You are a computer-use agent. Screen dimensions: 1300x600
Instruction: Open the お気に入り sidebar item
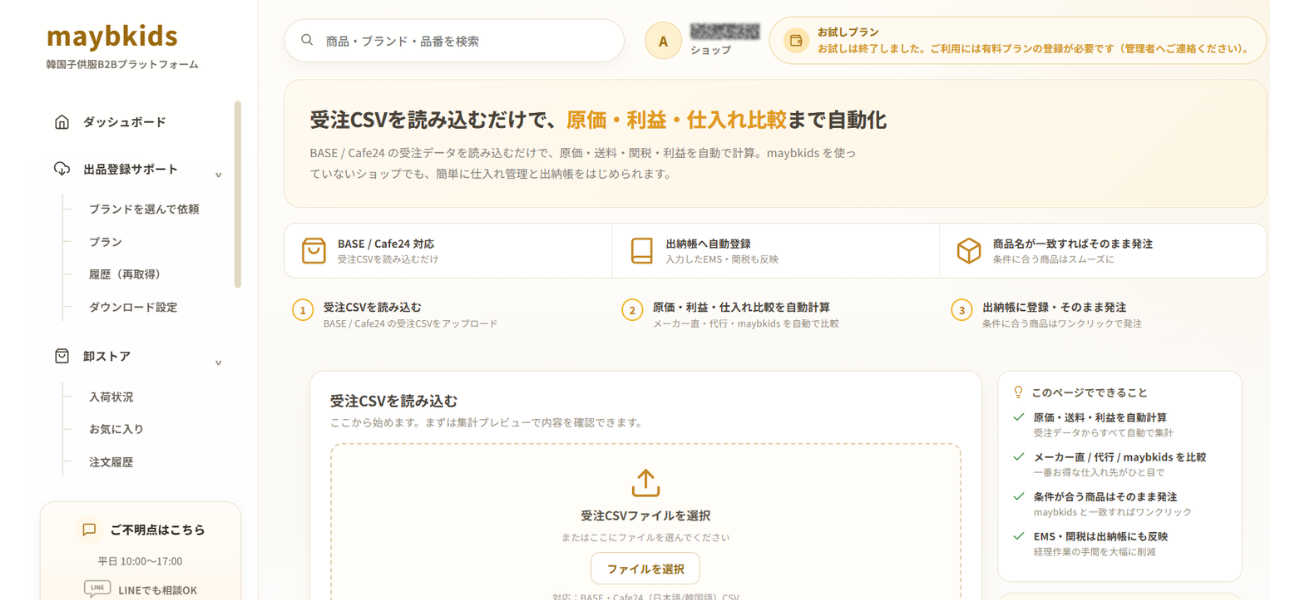click(117, 429)
